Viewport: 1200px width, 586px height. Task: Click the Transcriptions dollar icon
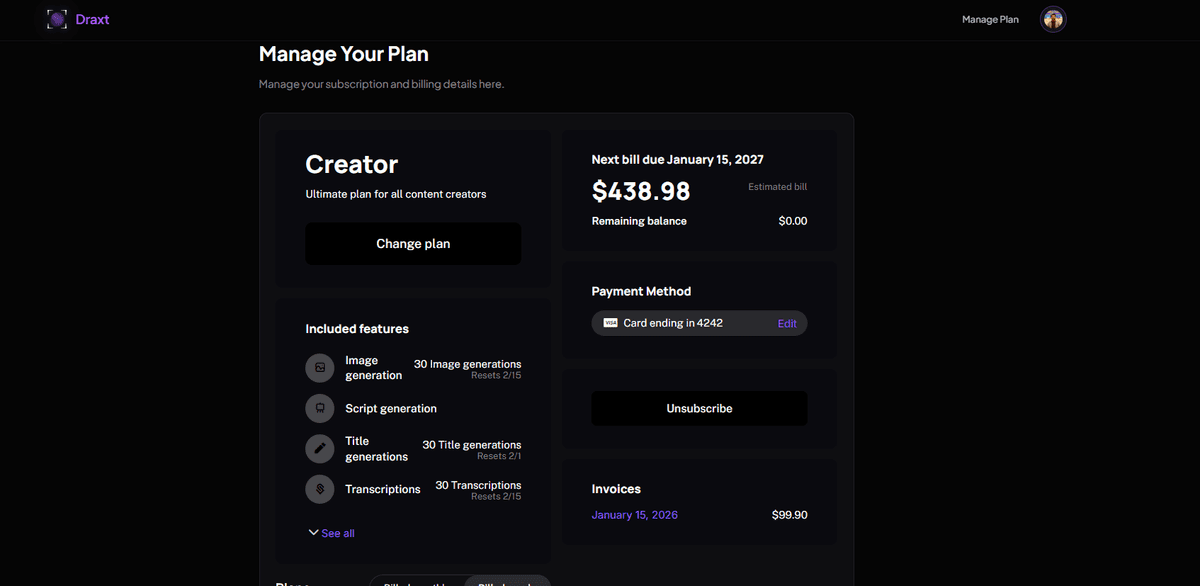320,489
